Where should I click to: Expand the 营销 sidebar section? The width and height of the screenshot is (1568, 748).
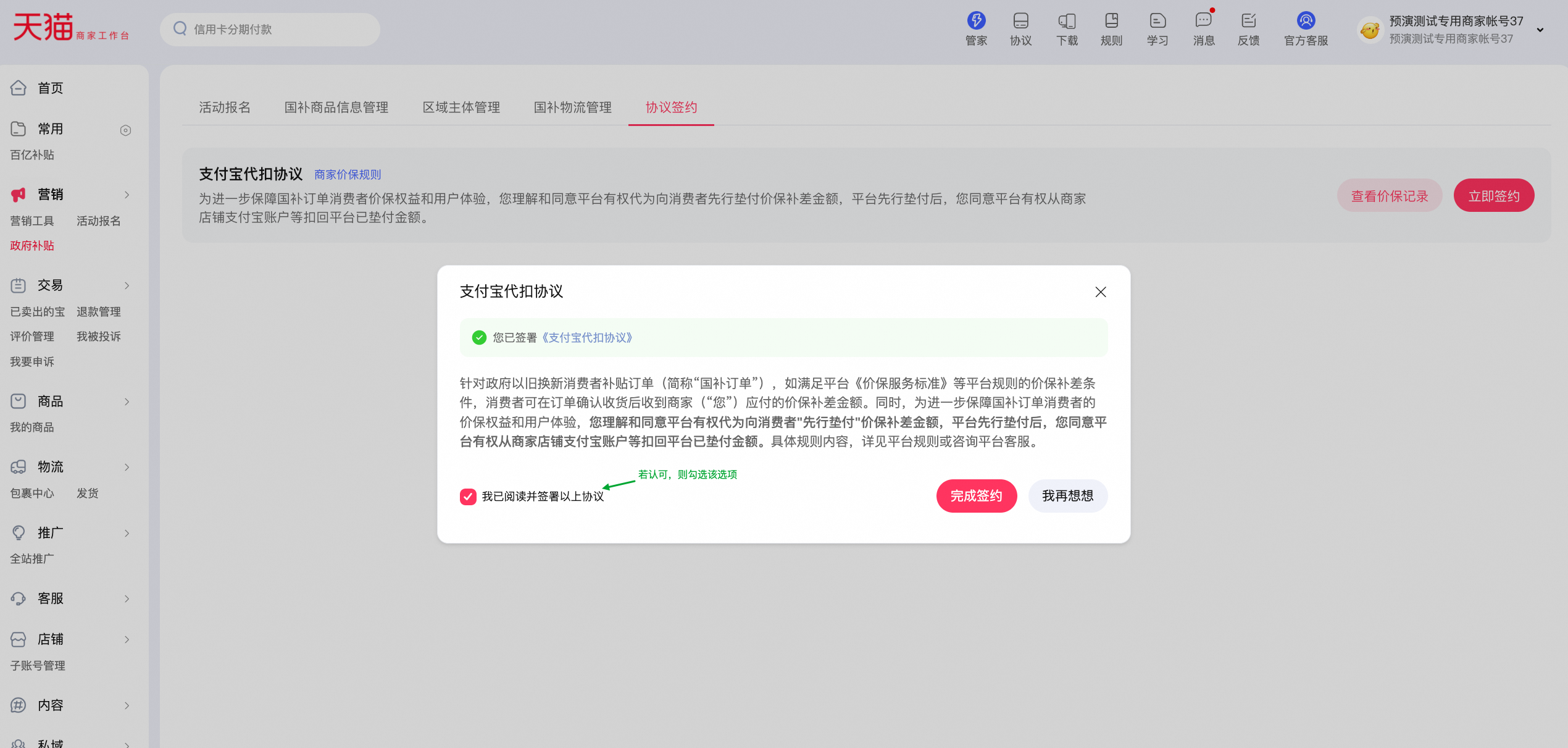click(127, 195)
